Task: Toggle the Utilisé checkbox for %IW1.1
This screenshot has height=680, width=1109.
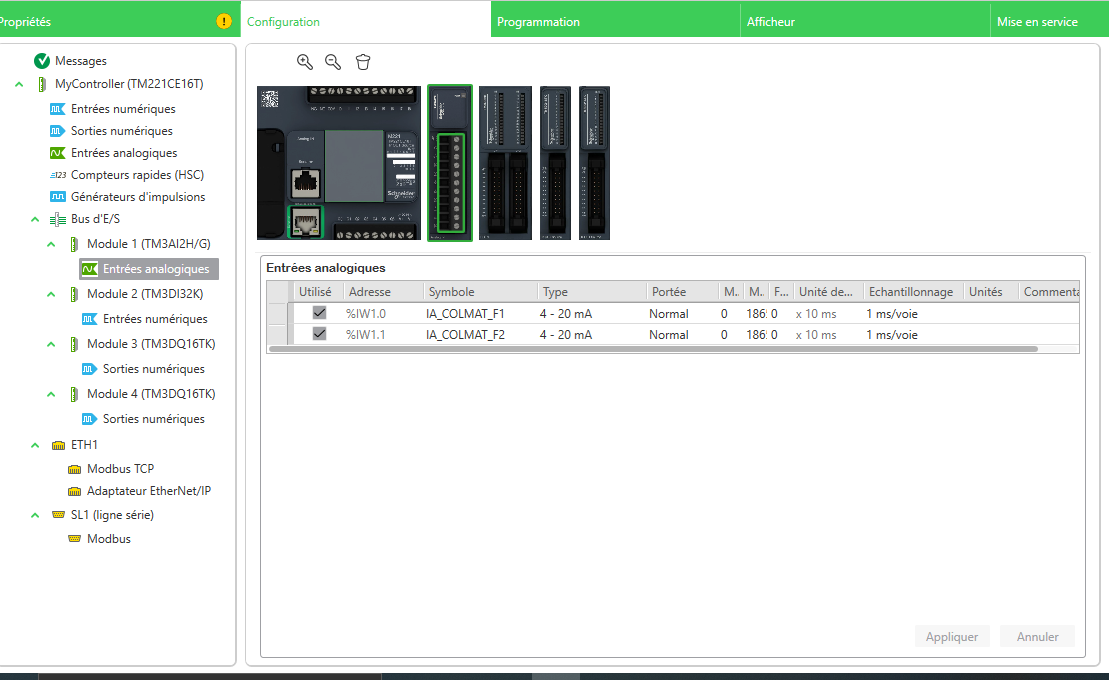Action: 319,334
